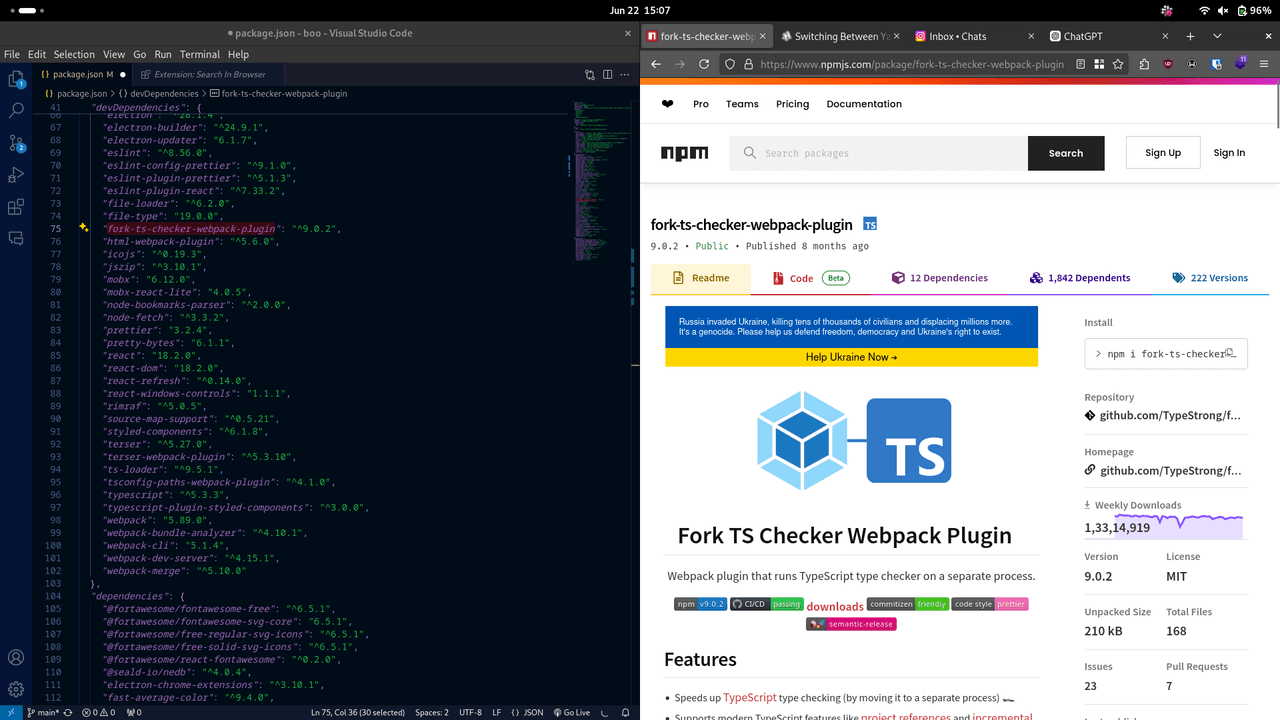Open VS Code Manage gear menu
Screen dimensions: 1280x720
click(x=16, y=689)
